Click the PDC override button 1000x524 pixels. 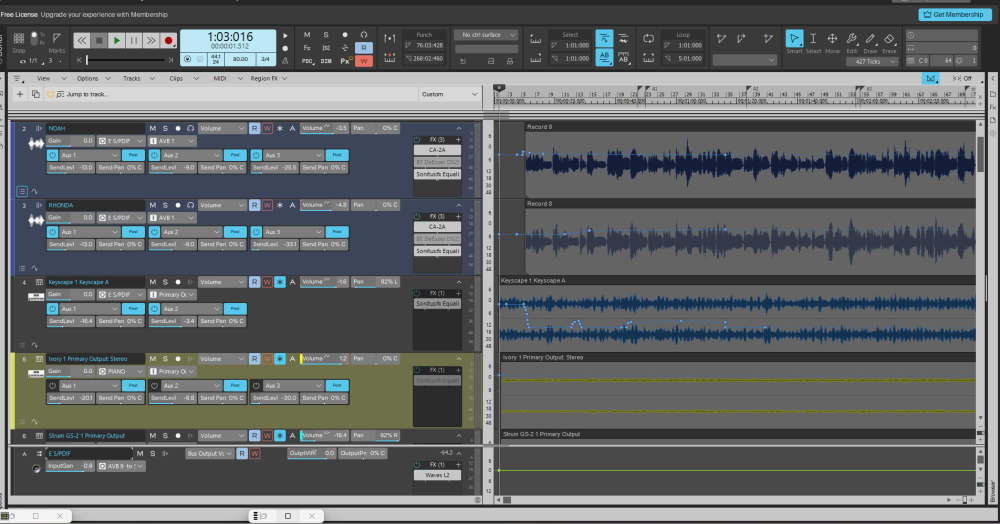307,61
